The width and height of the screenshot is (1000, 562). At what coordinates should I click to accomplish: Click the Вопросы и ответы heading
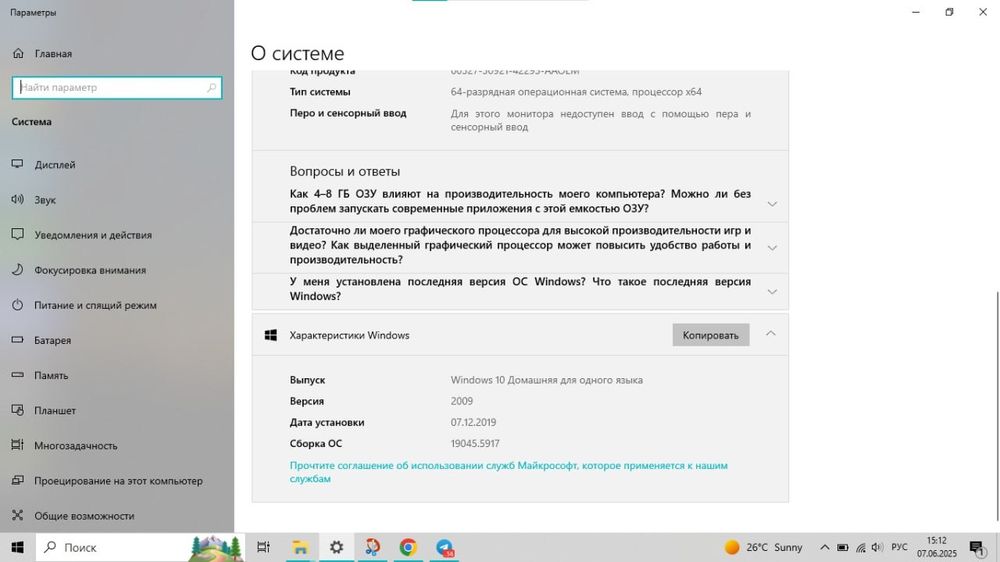point(345,171)
